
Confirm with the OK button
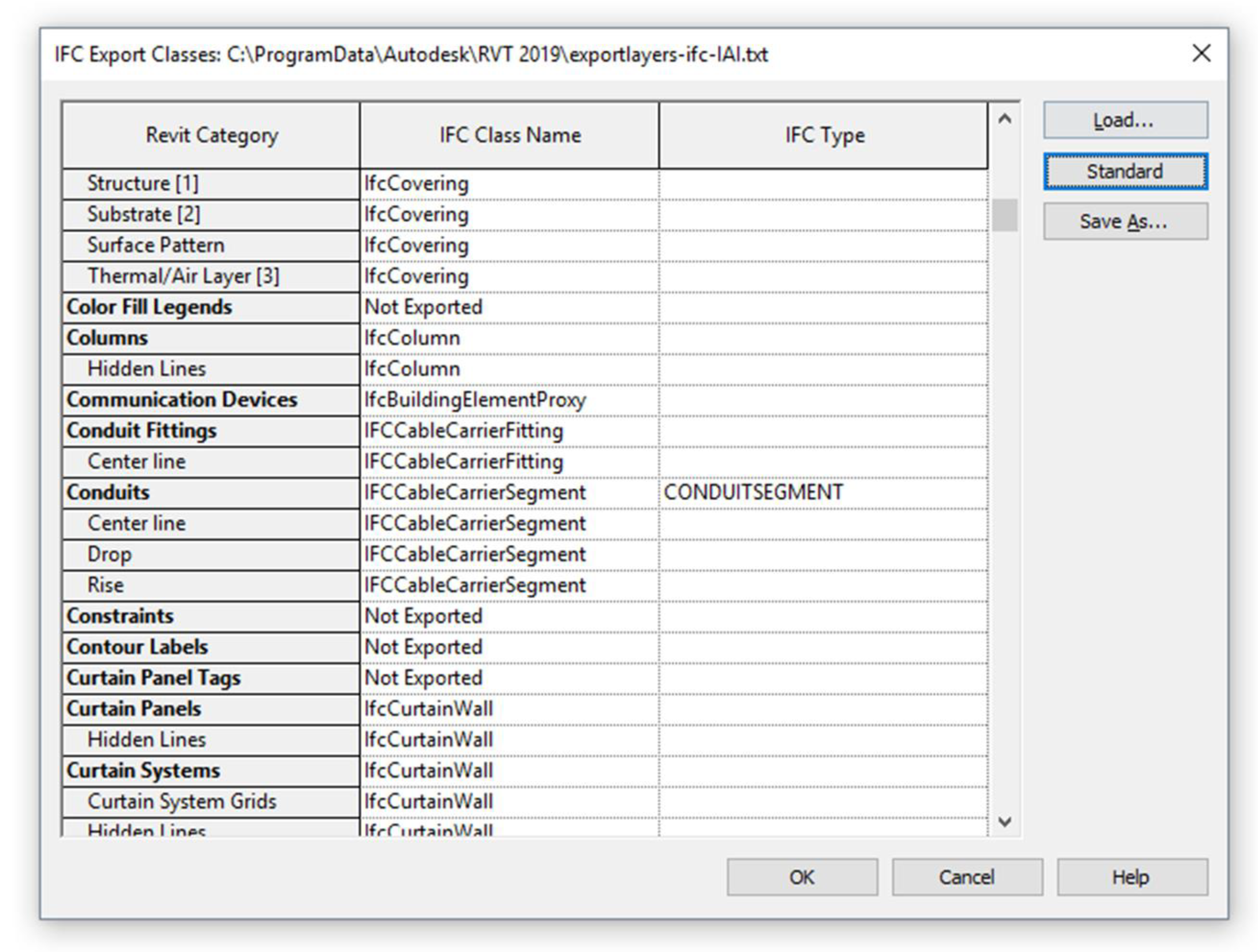pyautogui.click(x=801, y=877)
